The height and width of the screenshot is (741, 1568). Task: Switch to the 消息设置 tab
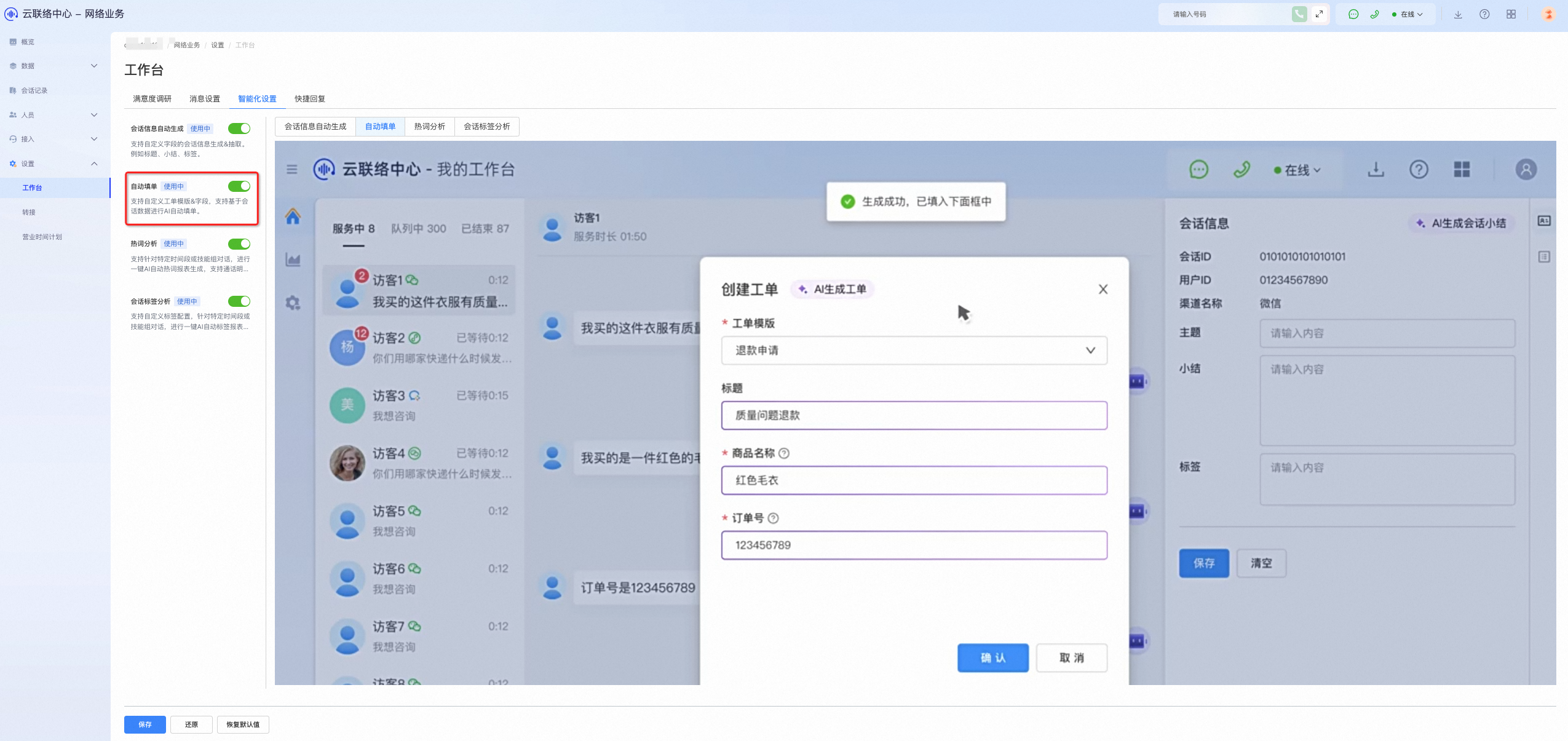coord(205,99)
